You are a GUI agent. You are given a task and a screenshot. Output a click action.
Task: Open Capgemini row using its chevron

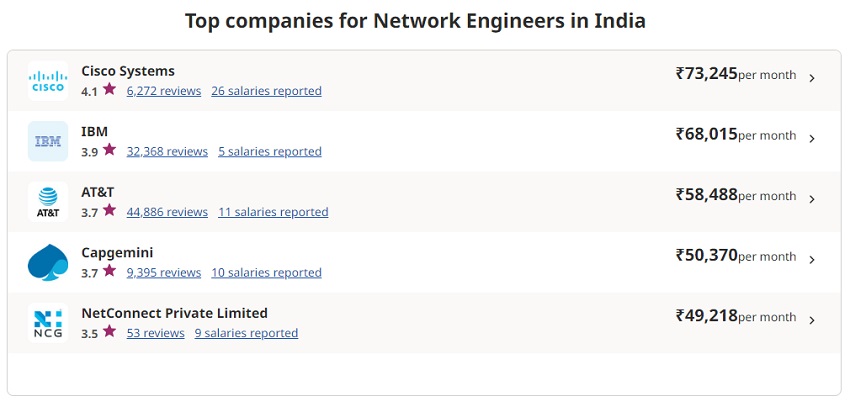pyautogui.click(x=811, y=260)
